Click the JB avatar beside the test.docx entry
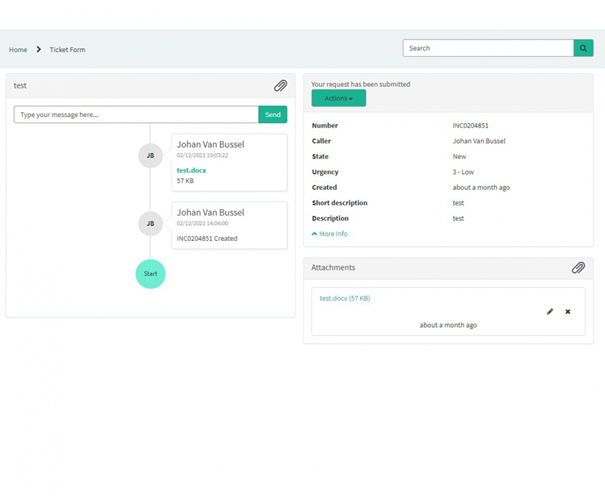Viewport: 605px width, 496px height. pos(150,156)
